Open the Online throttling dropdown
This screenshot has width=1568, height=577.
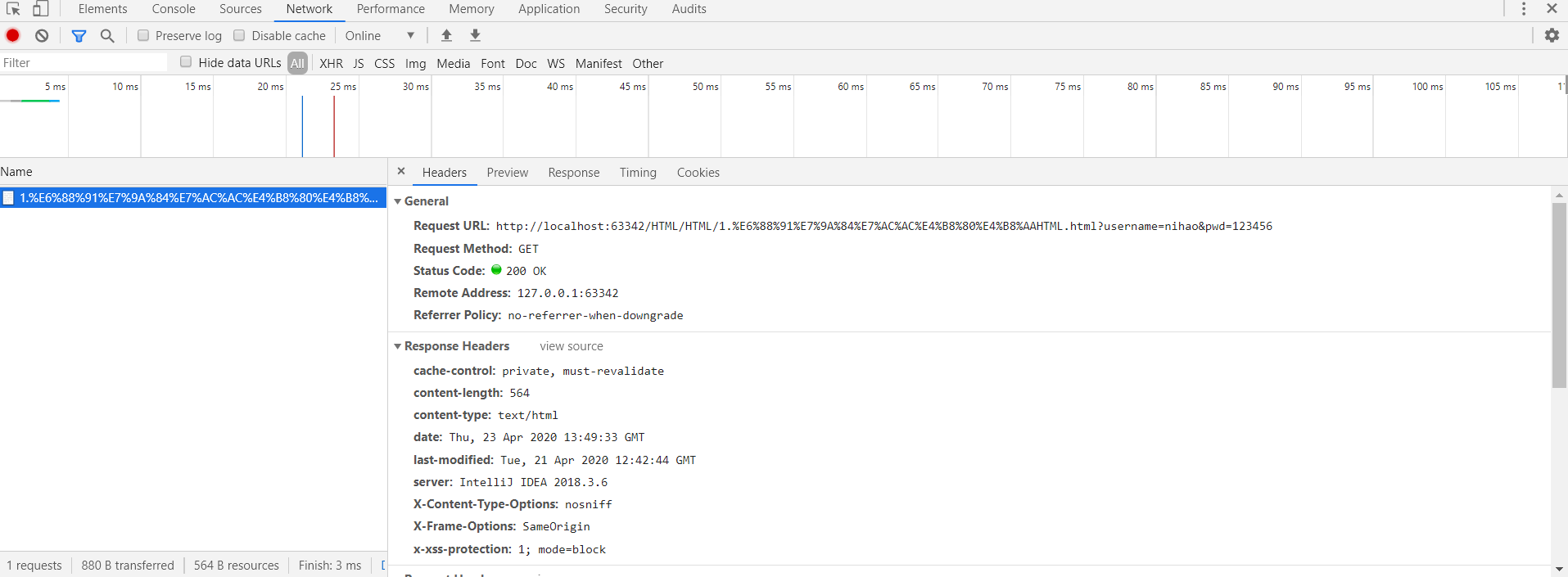(x=380, y=35)
